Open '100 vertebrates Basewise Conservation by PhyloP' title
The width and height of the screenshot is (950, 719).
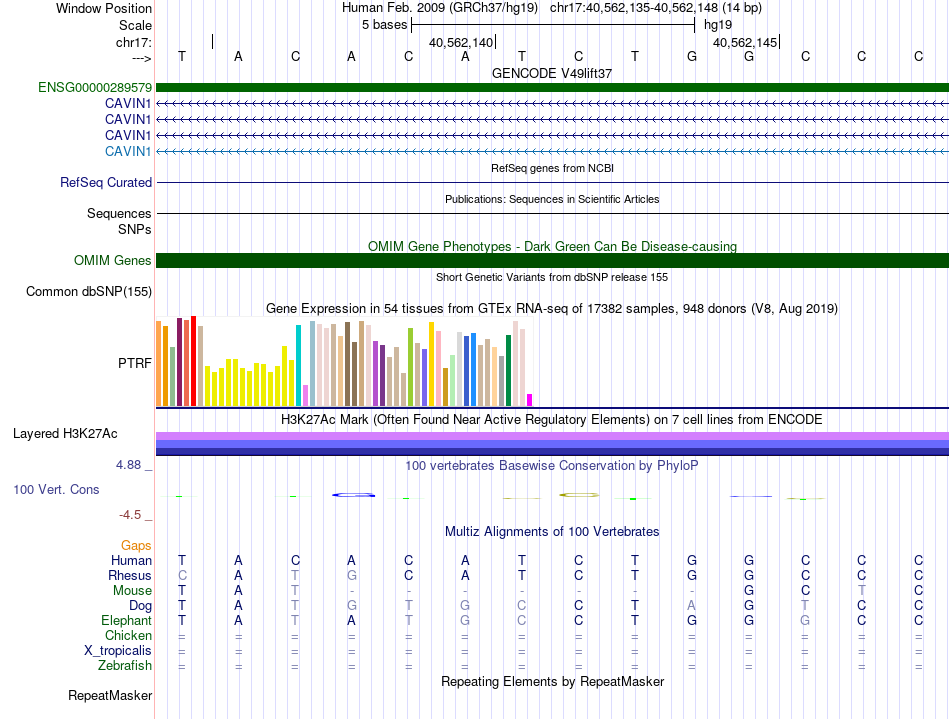tap(552, 465)
